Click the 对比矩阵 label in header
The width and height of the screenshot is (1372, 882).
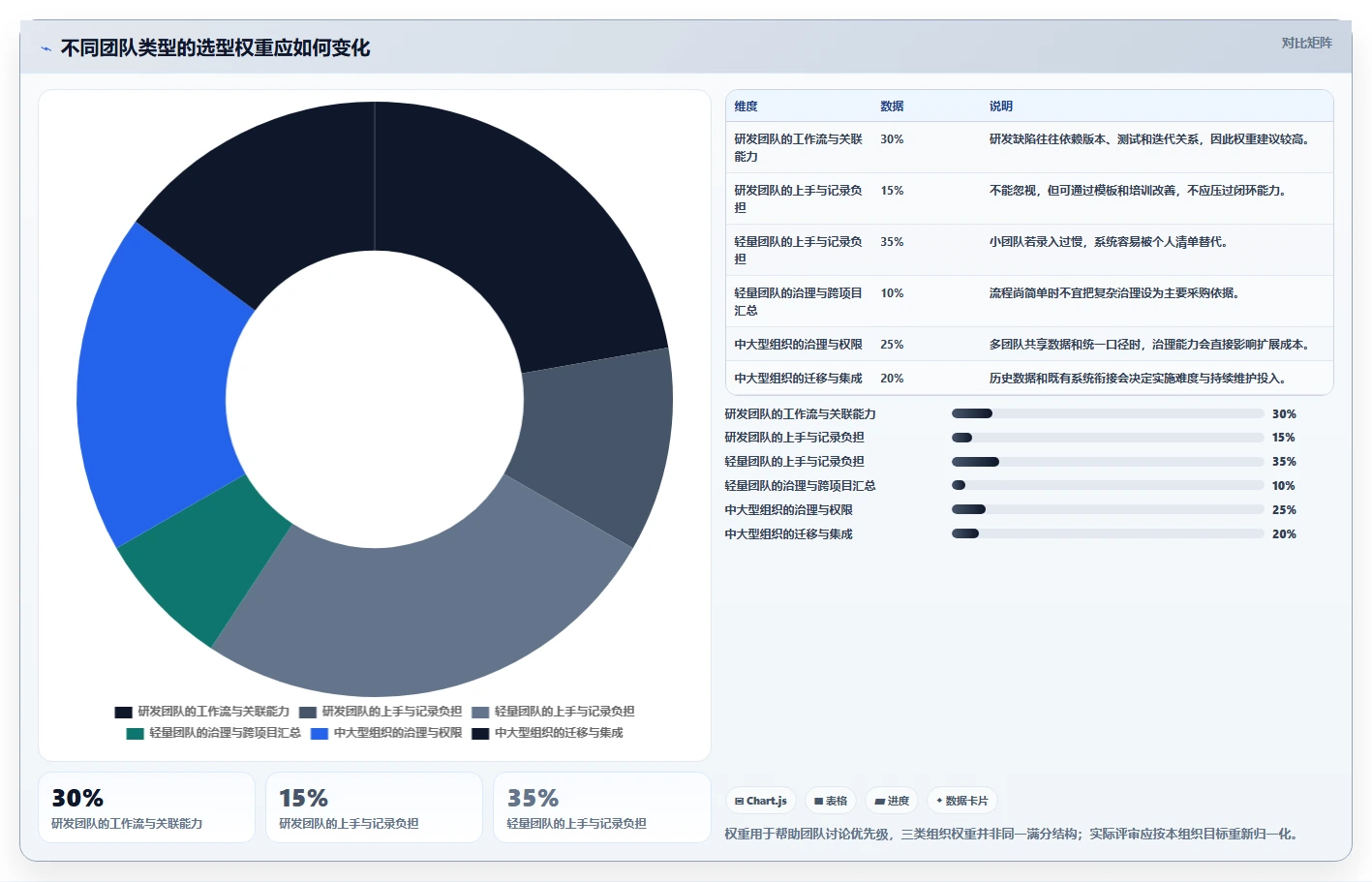pyautogui.click(x=1306, y=43)
